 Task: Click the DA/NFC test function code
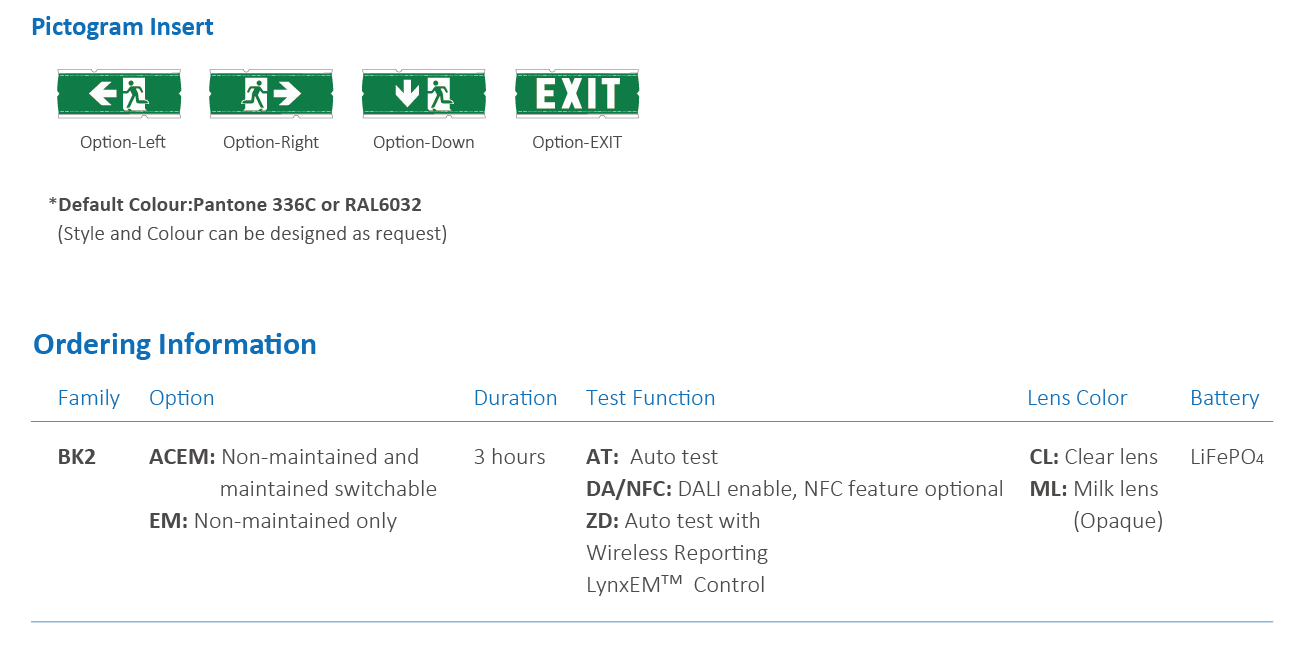pyautogui.click(x=629, y=489)
